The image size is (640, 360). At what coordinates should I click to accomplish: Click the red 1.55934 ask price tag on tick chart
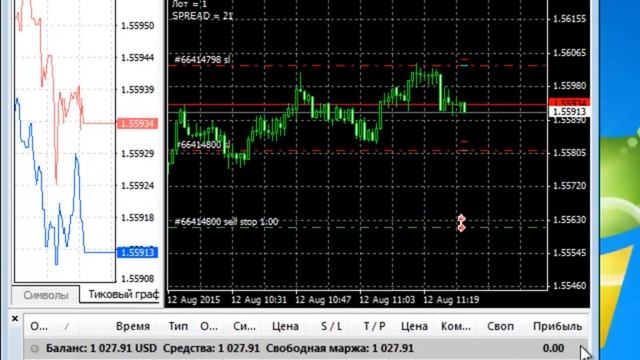point(138,123)
